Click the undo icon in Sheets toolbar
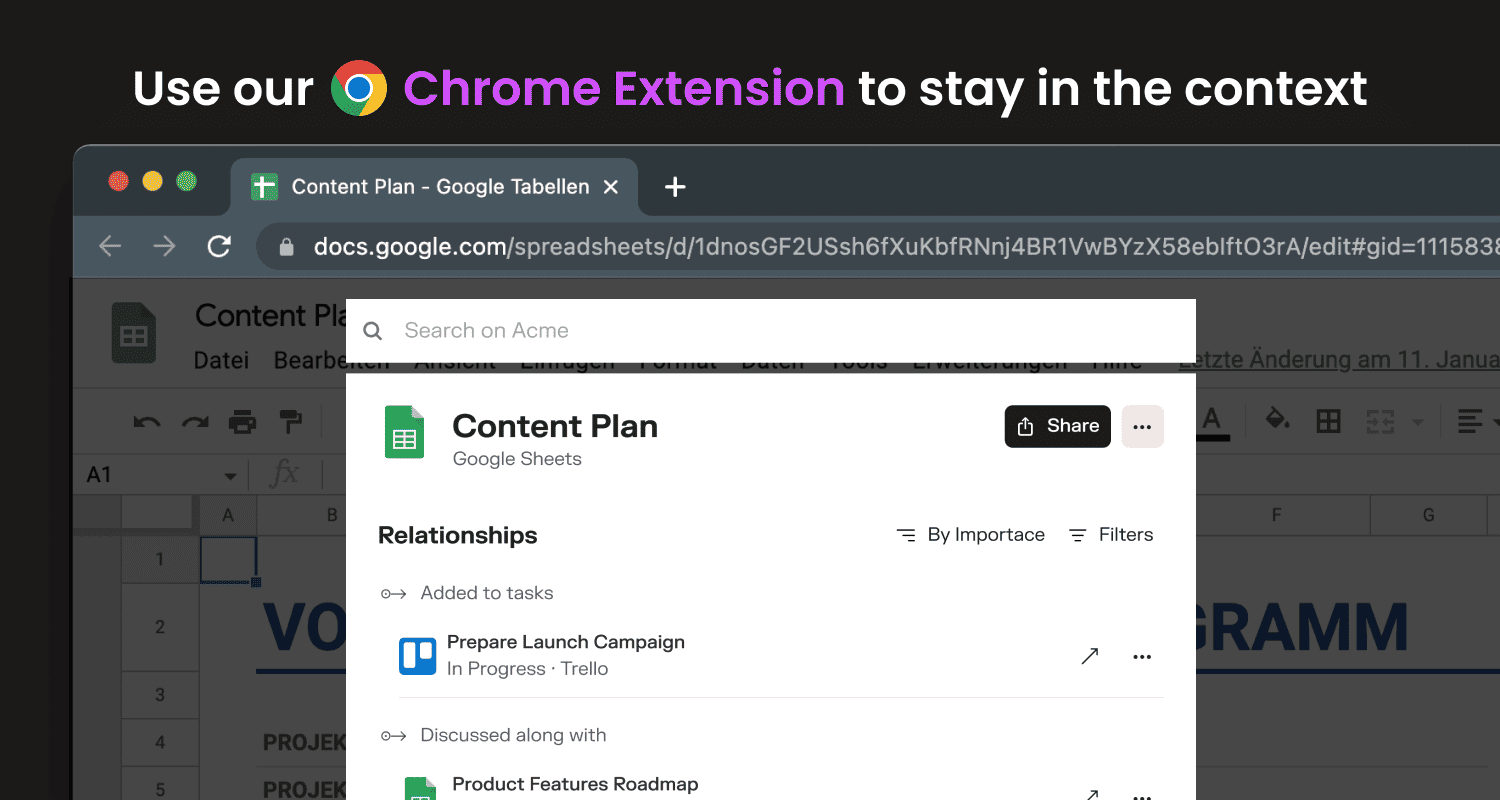The height and width of the screenshot is (800, 1500). [x=147, y=422]
